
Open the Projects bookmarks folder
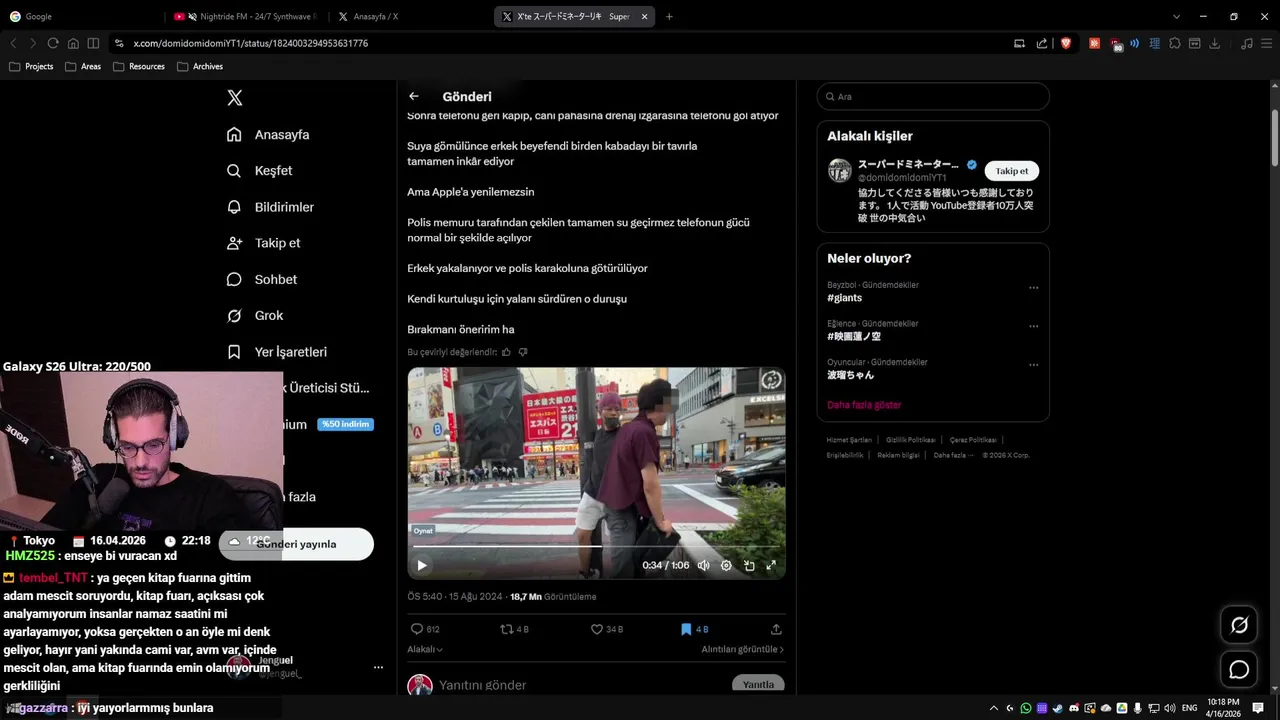[x=31, y=67]
